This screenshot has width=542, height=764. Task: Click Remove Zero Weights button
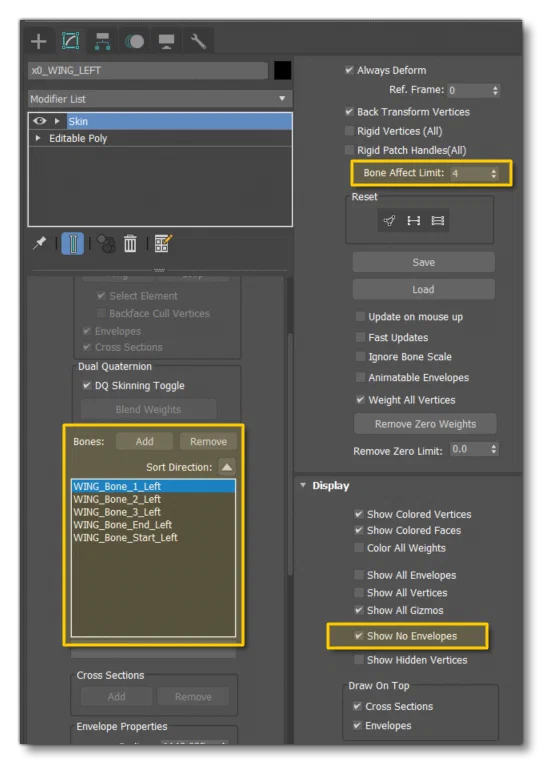pyautogui.click(x=425, y=424)
